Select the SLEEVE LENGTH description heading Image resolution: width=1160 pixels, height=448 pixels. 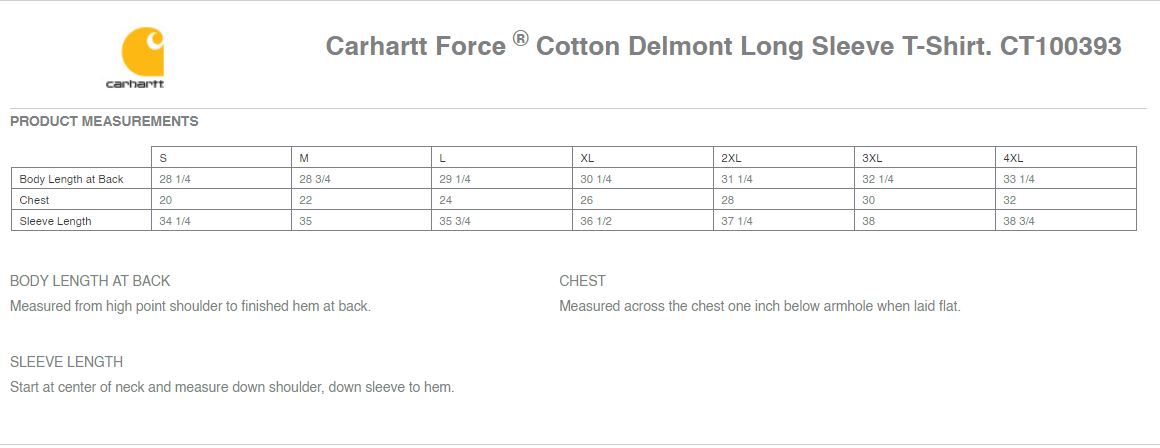click(x=67, y=362)
